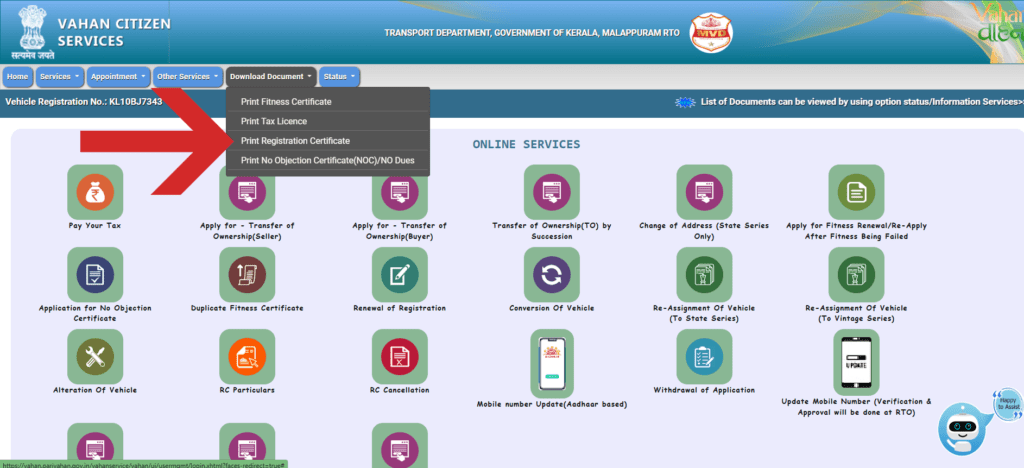Expand the Status dropdown menu
The width and height of the screenshot is (1024, 468).
pos(340,77)
